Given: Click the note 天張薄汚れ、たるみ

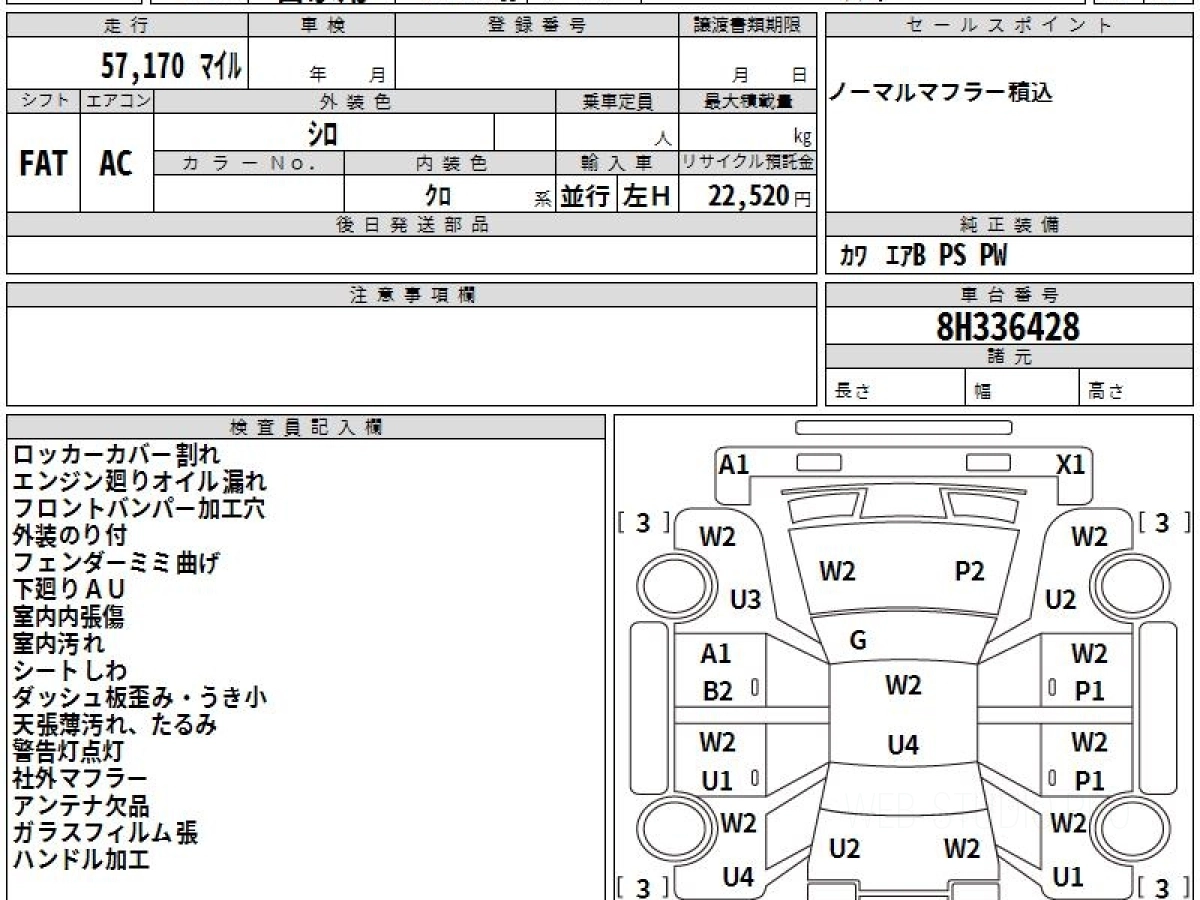Looking at the screenshot, I should pyautogui.click(x=115, y=725).
